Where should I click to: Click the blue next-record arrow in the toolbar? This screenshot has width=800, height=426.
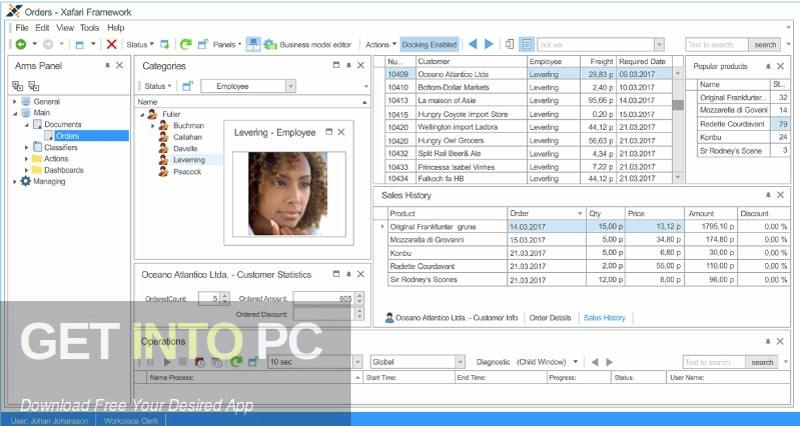489,44
